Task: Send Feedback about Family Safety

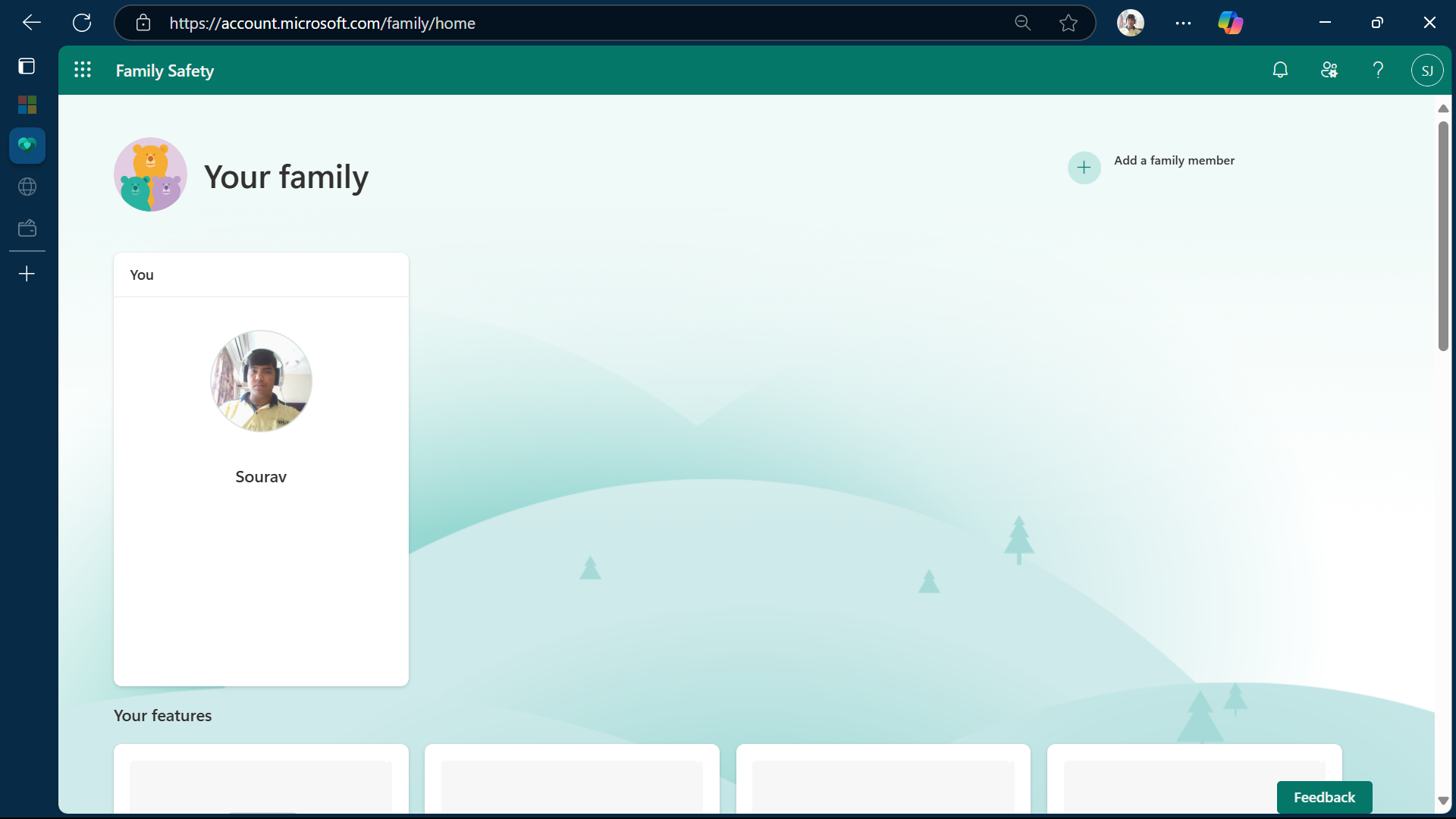Action: (x=1324, y=797)
